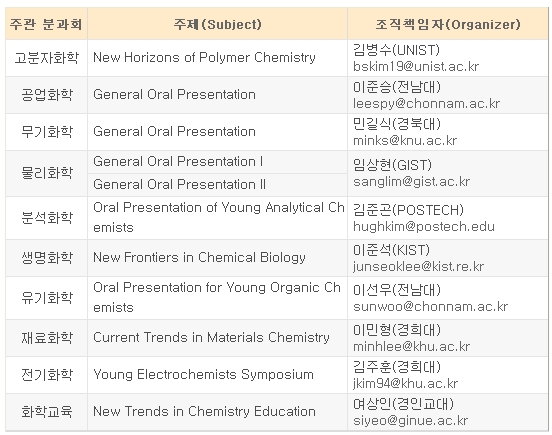The height and width of the screenshot is (435, 552).
Task: Click email hughkim@postech.edu
Action: [x=424, y=226]
